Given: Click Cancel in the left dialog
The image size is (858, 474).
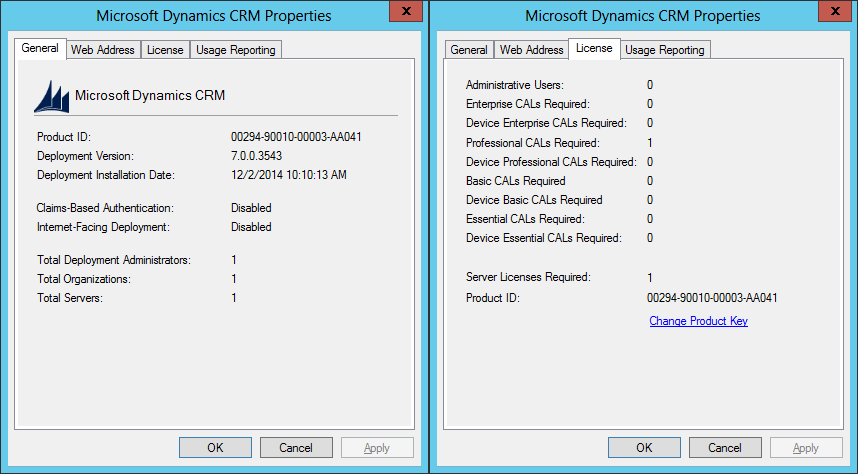Looking at the screenshot, I should click(x=296, y=448).
